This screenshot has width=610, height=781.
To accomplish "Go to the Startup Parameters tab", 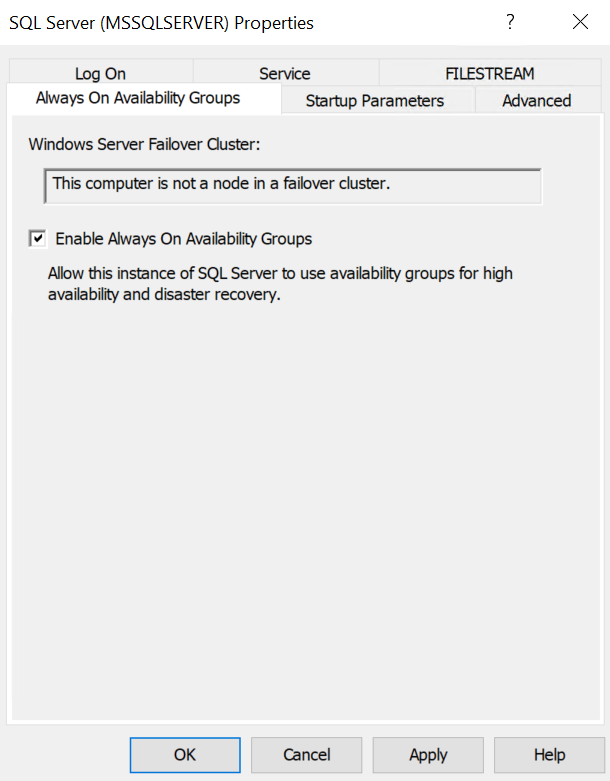I will click(374, 101).
